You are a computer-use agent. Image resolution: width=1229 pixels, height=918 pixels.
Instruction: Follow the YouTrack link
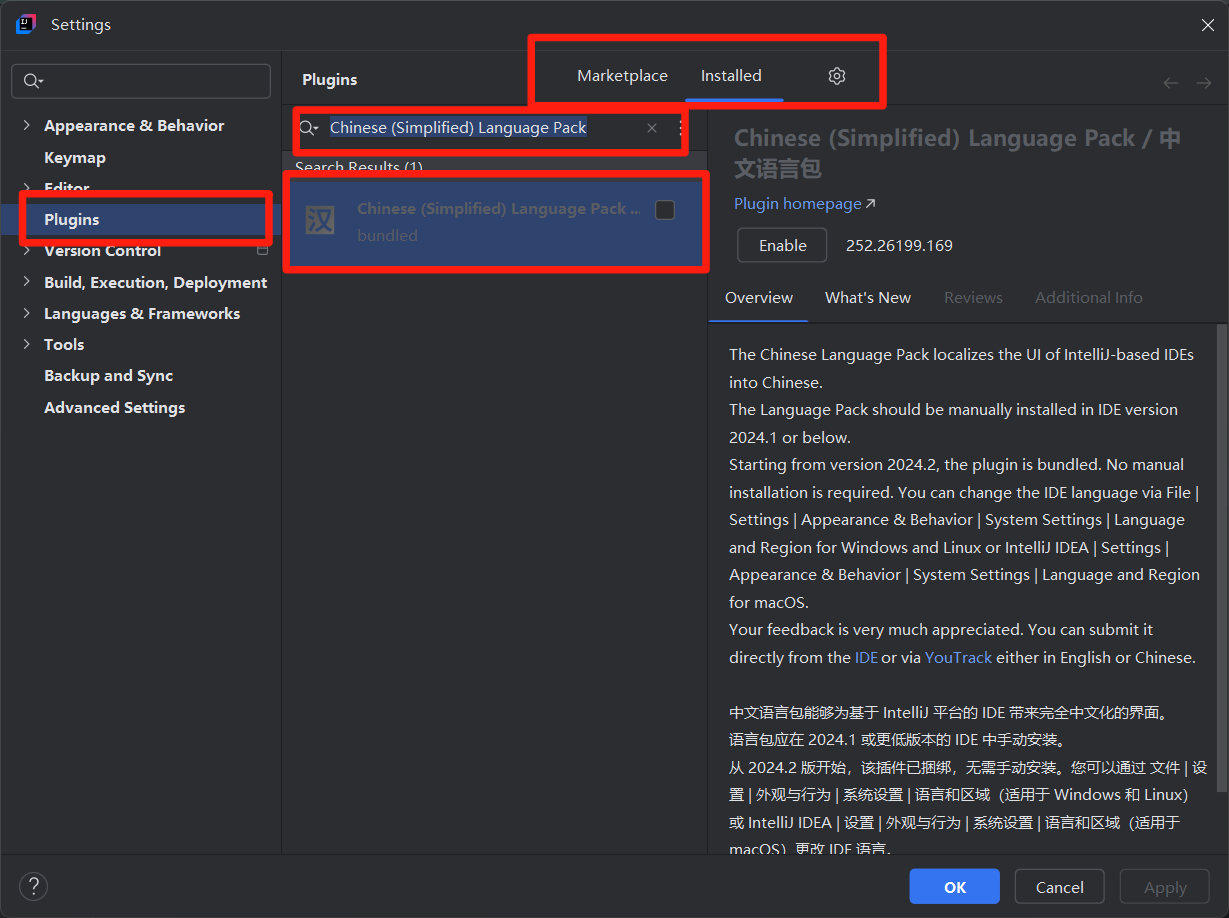(959, 658)
